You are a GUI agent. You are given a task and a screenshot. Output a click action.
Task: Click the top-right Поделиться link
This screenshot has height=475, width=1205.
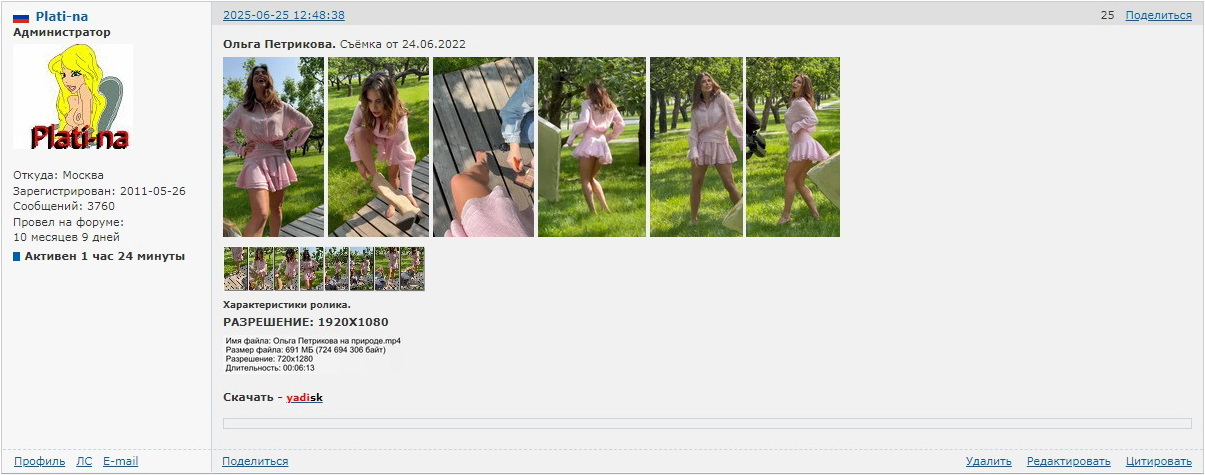point(1158,15)
